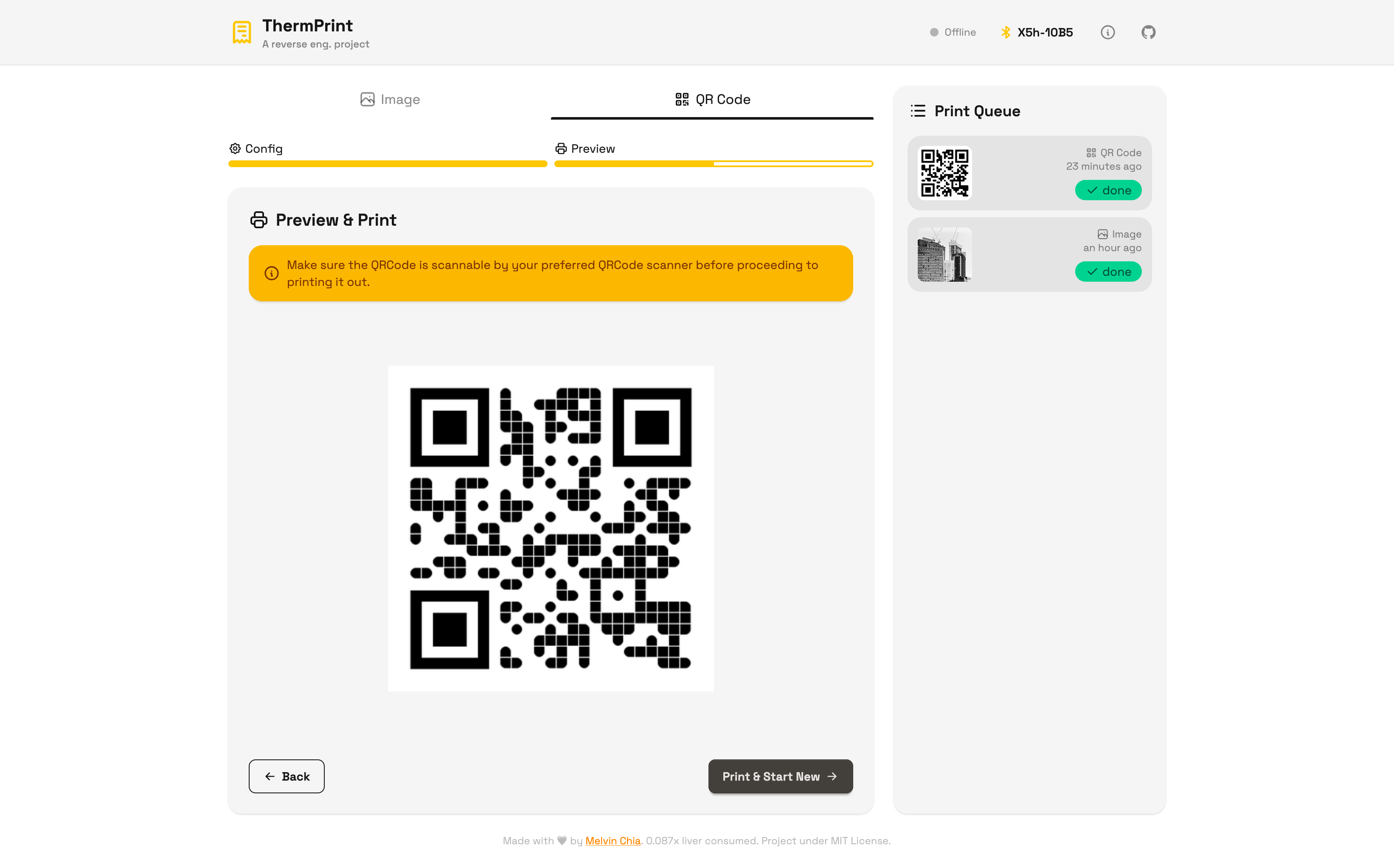The width and height of the screenshot is (1394, 868).
Task: Click the 'Offline' status text
Action: click(960, 32)
